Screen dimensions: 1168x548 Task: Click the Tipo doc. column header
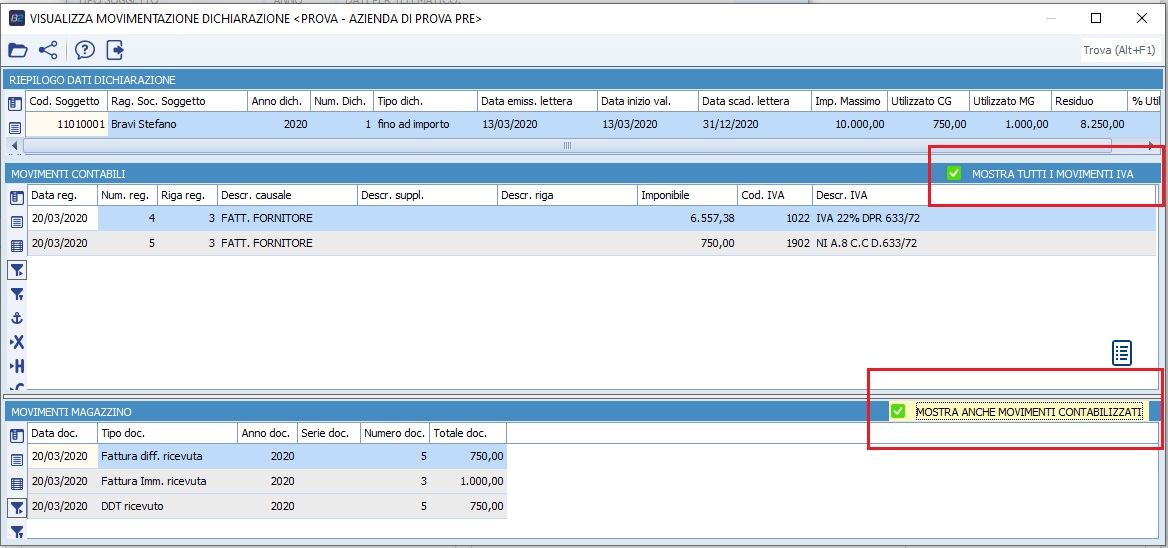pos(168,433)
